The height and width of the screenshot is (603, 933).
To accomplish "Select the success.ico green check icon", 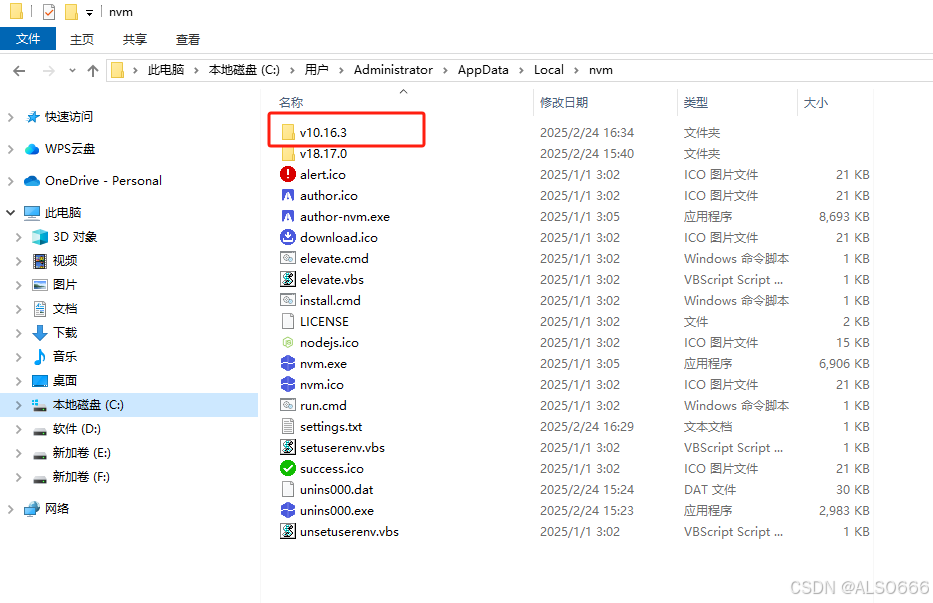I will pos(288,468).
